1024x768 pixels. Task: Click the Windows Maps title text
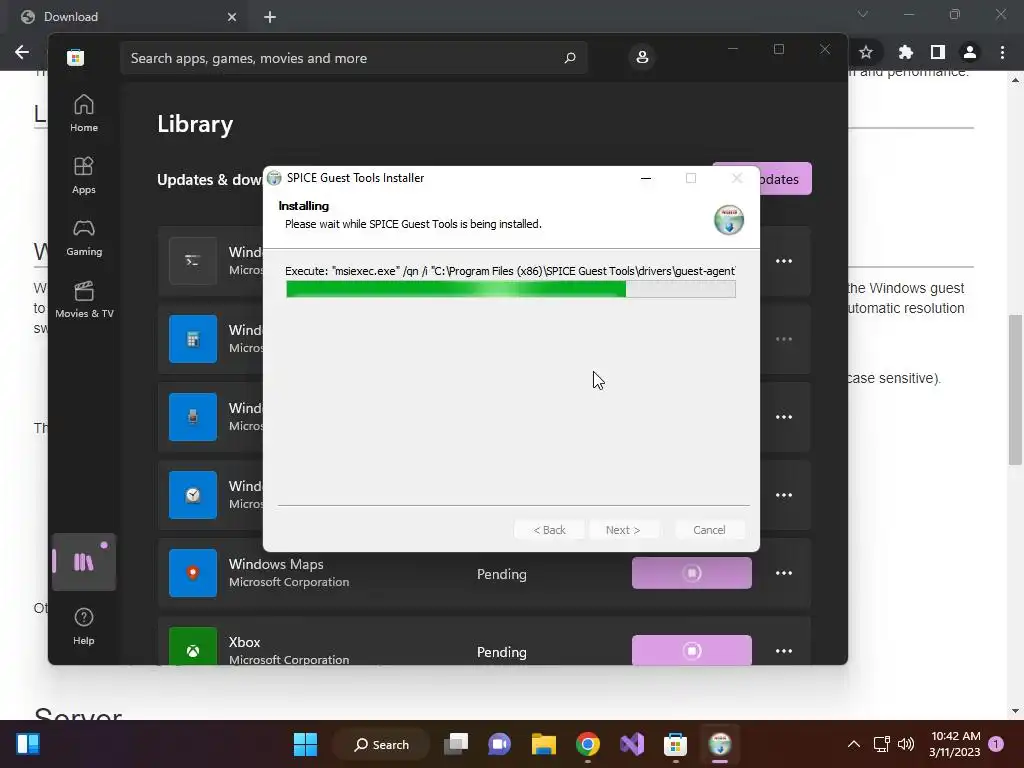[x=276, y=564]
